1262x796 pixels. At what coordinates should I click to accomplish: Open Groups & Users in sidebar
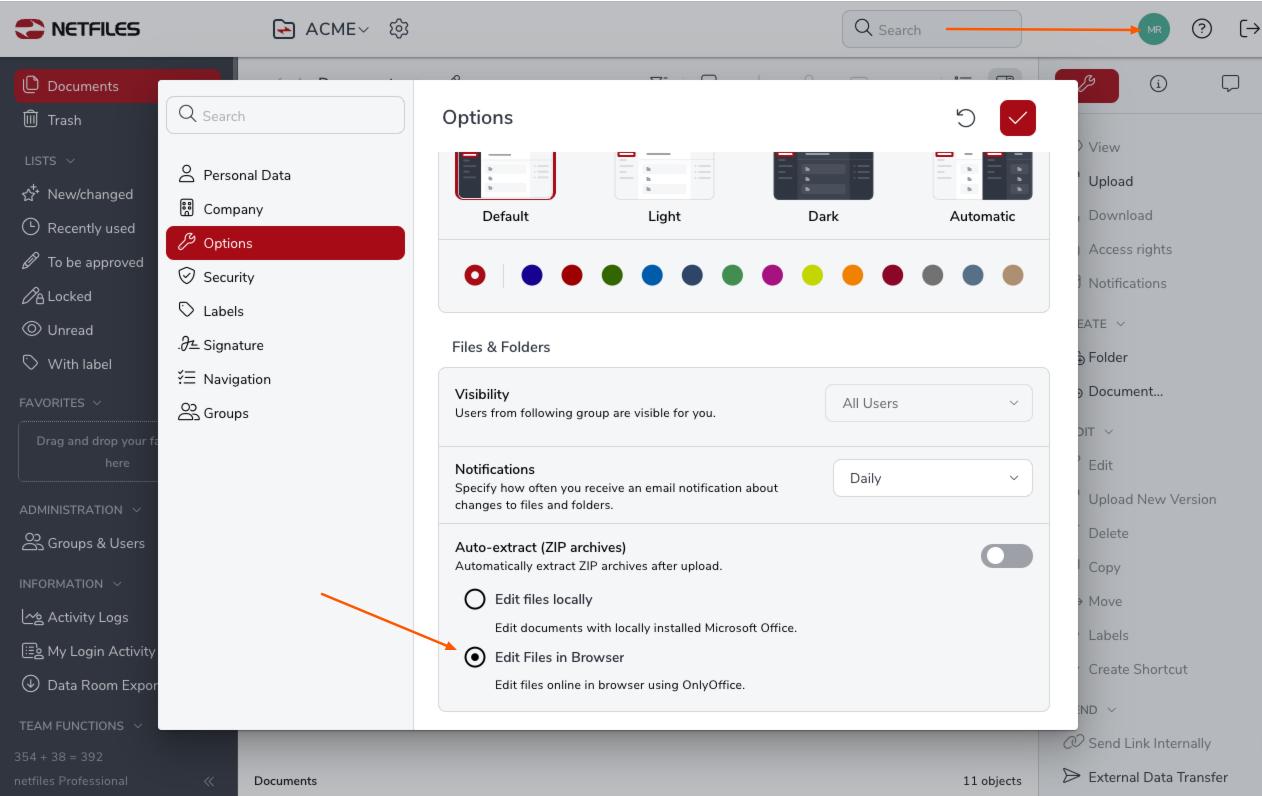coord(96,543)
